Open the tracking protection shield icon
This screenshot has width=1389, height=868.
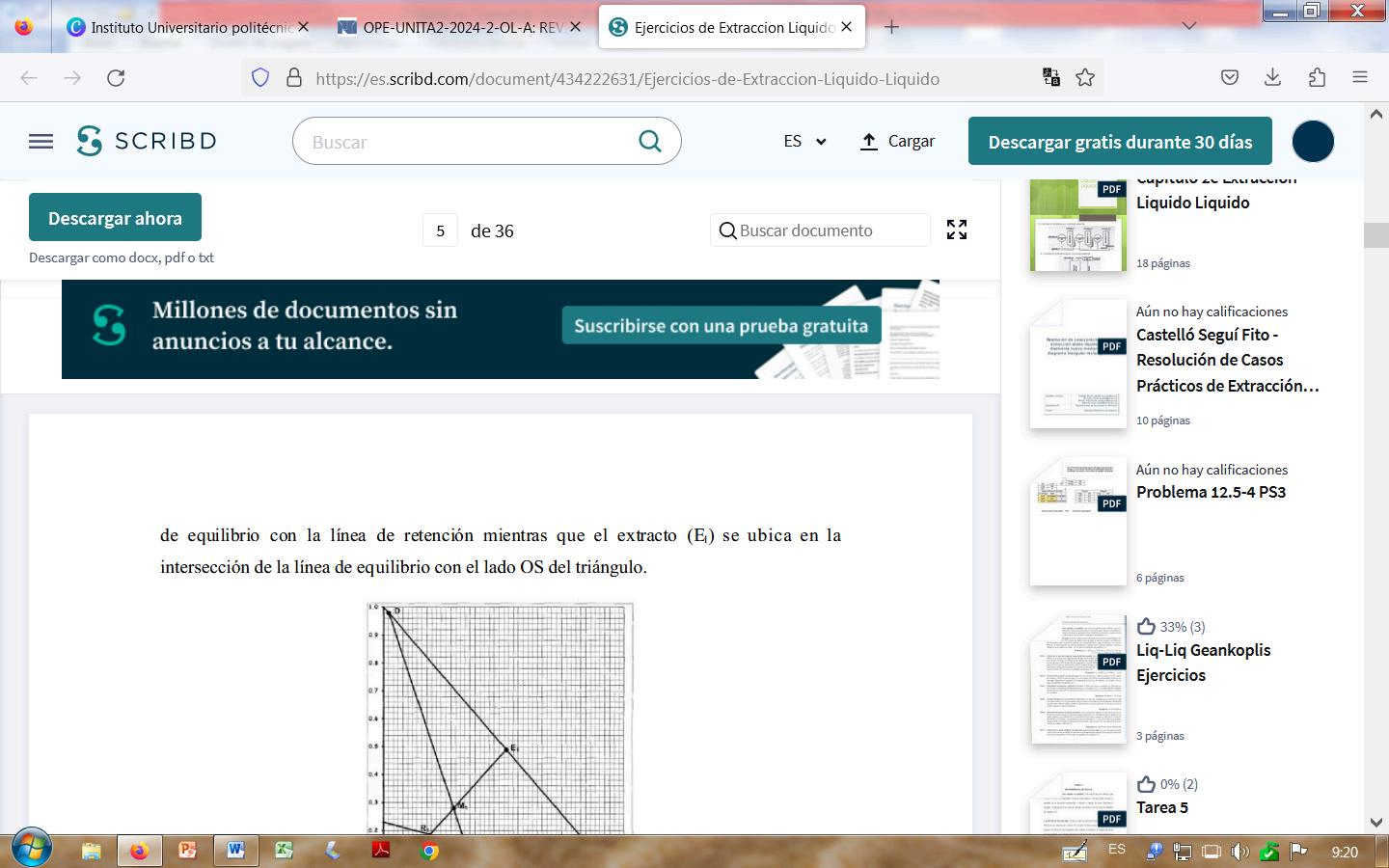click(260, 78)
